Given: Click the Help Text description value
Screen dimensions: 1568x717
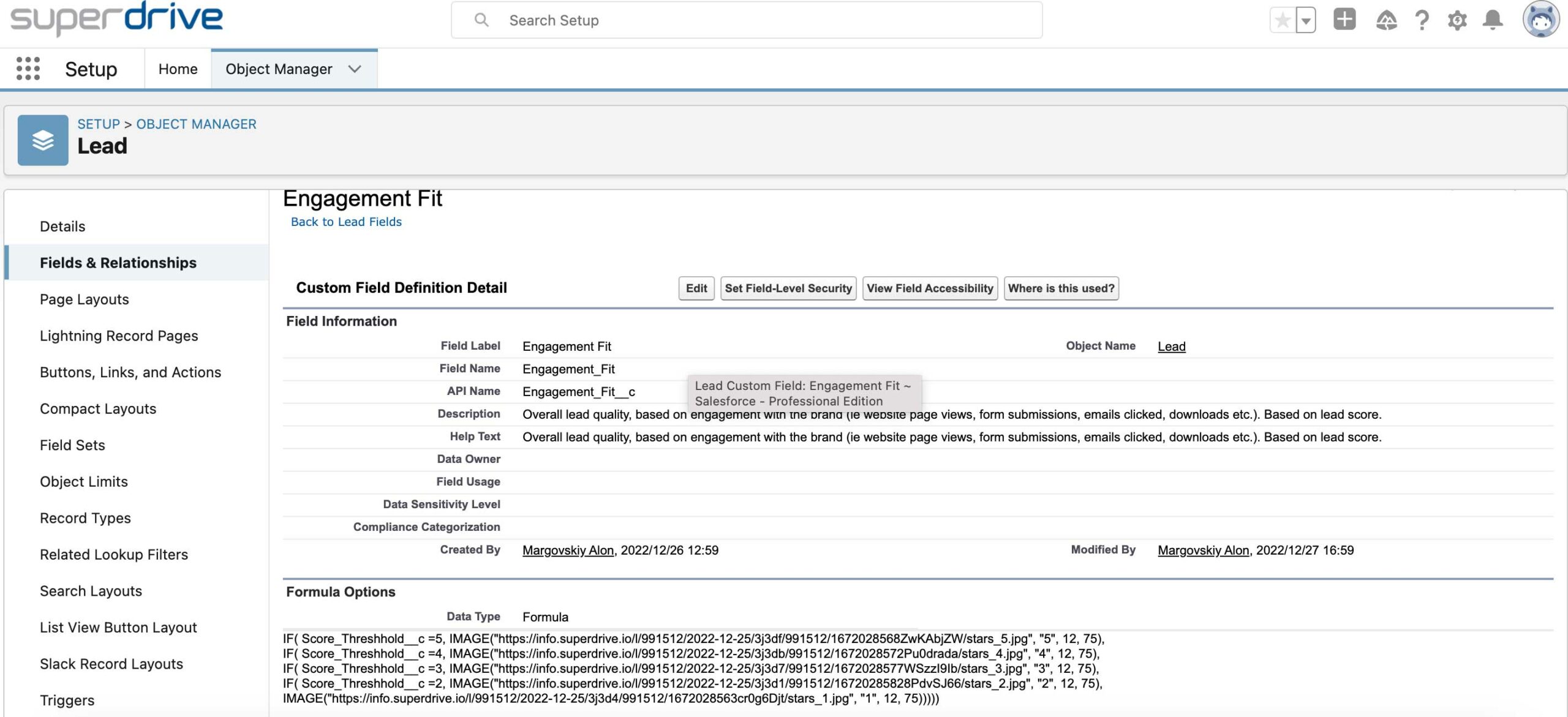Looking at the screenshot, I should [x=952, y=437].
